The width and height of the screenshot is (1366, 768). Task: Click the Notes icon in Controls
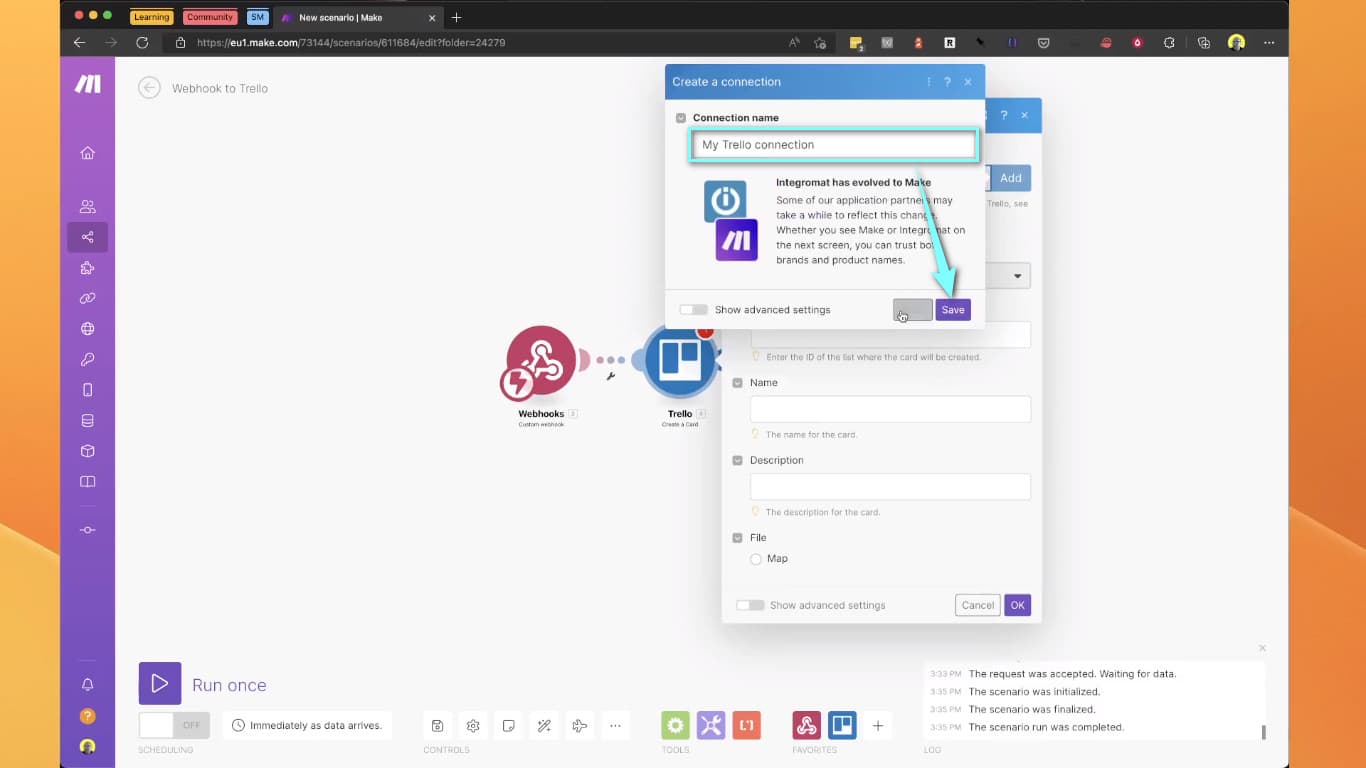[x=509, y=726]
